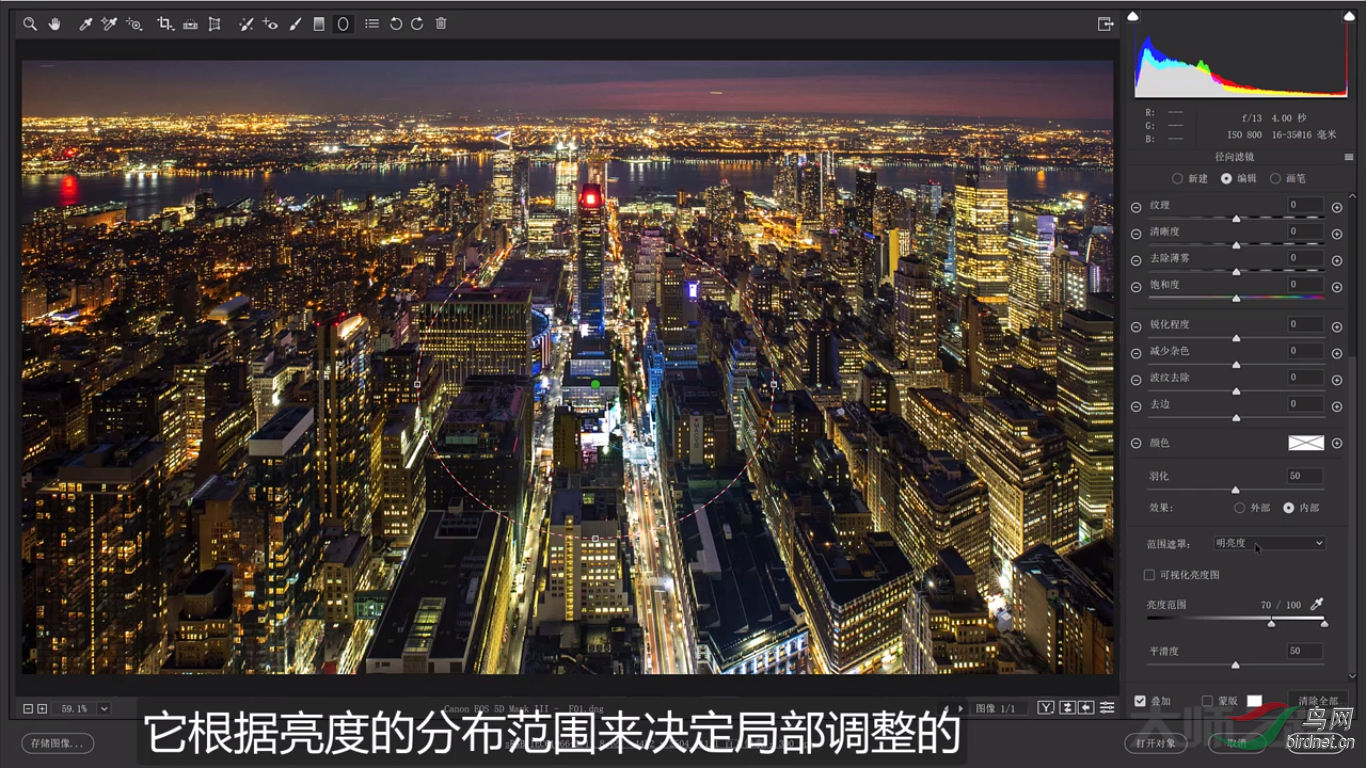The image size is (1366, 768).
Task: Click the plus icon beside 纹理
Action: 1337,207
